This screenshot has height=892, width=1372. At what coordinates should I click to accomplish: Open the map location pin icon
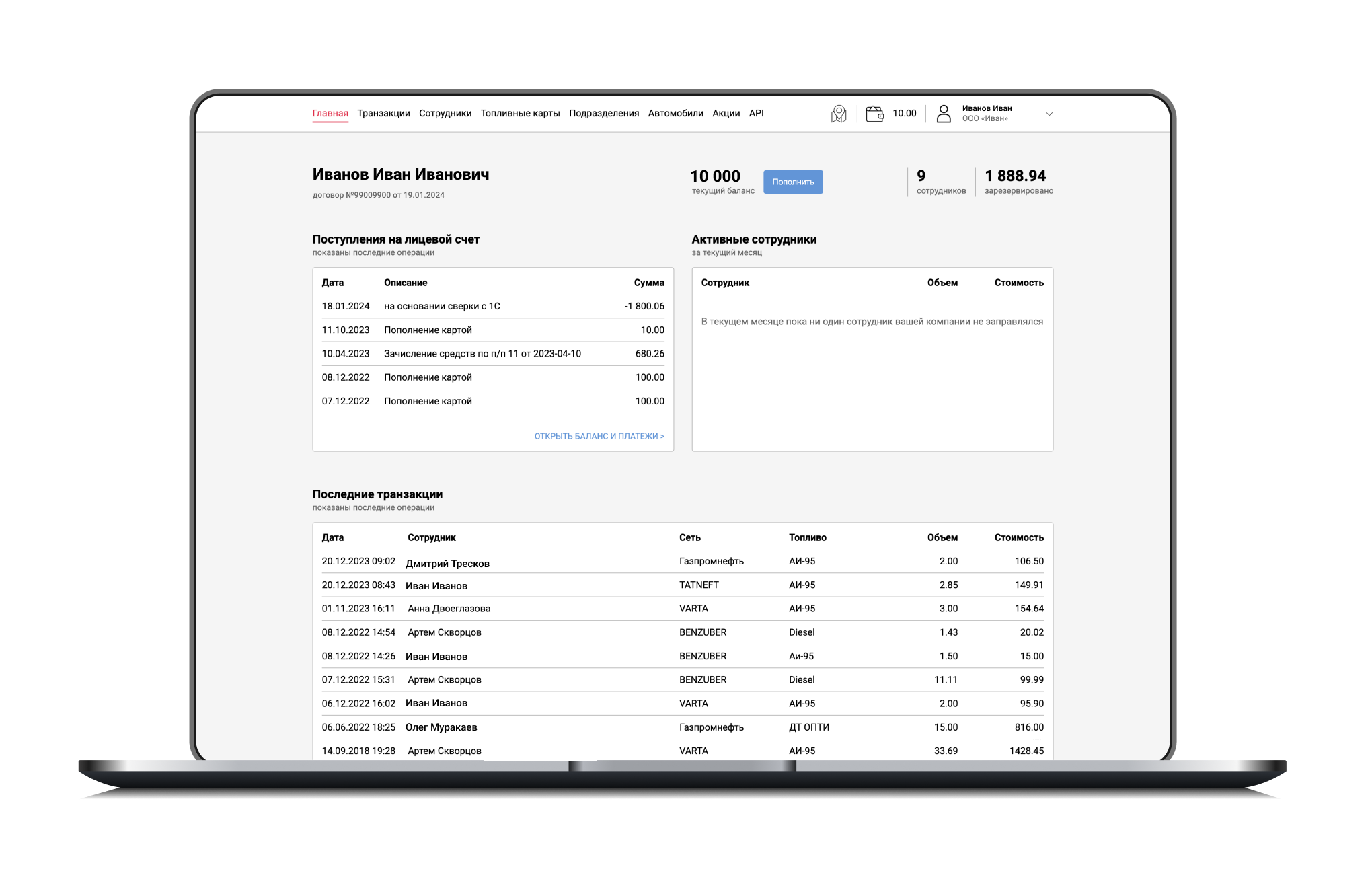[839, 114]
